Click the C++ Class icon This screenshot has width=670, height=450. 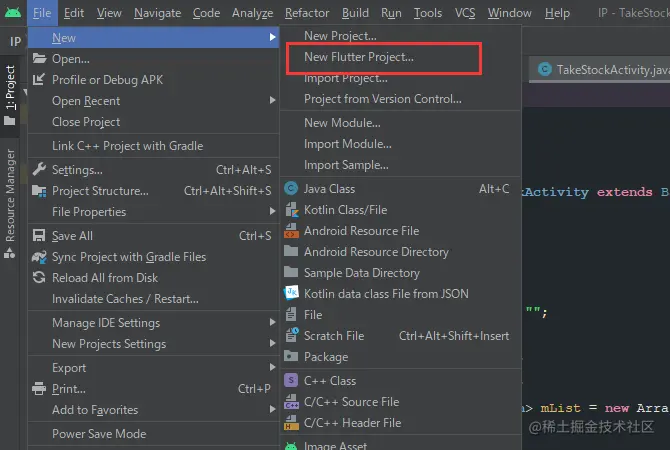tap(291, 380)
